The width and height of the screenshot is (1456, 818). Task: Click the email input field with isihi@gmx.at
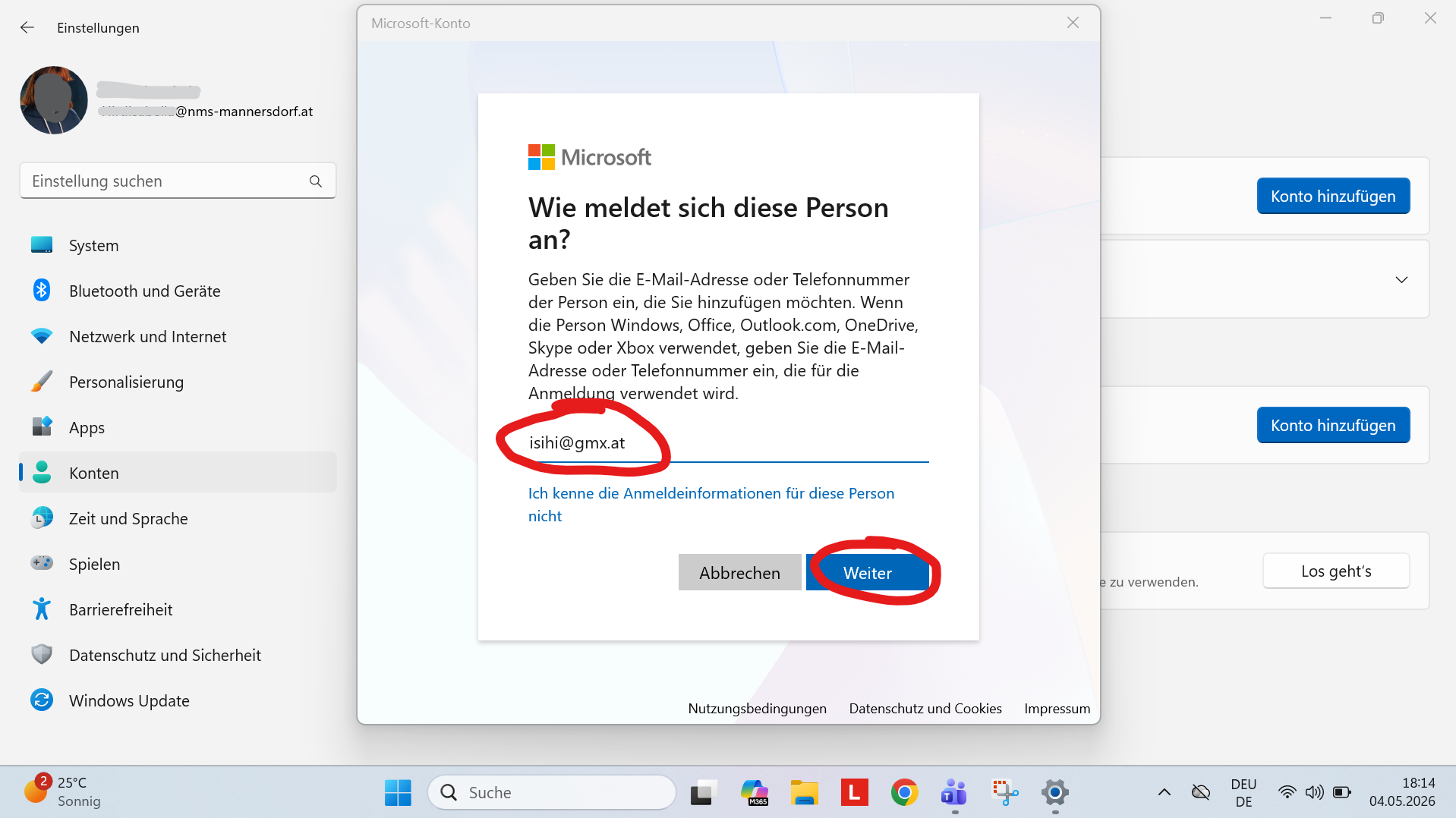728,443
